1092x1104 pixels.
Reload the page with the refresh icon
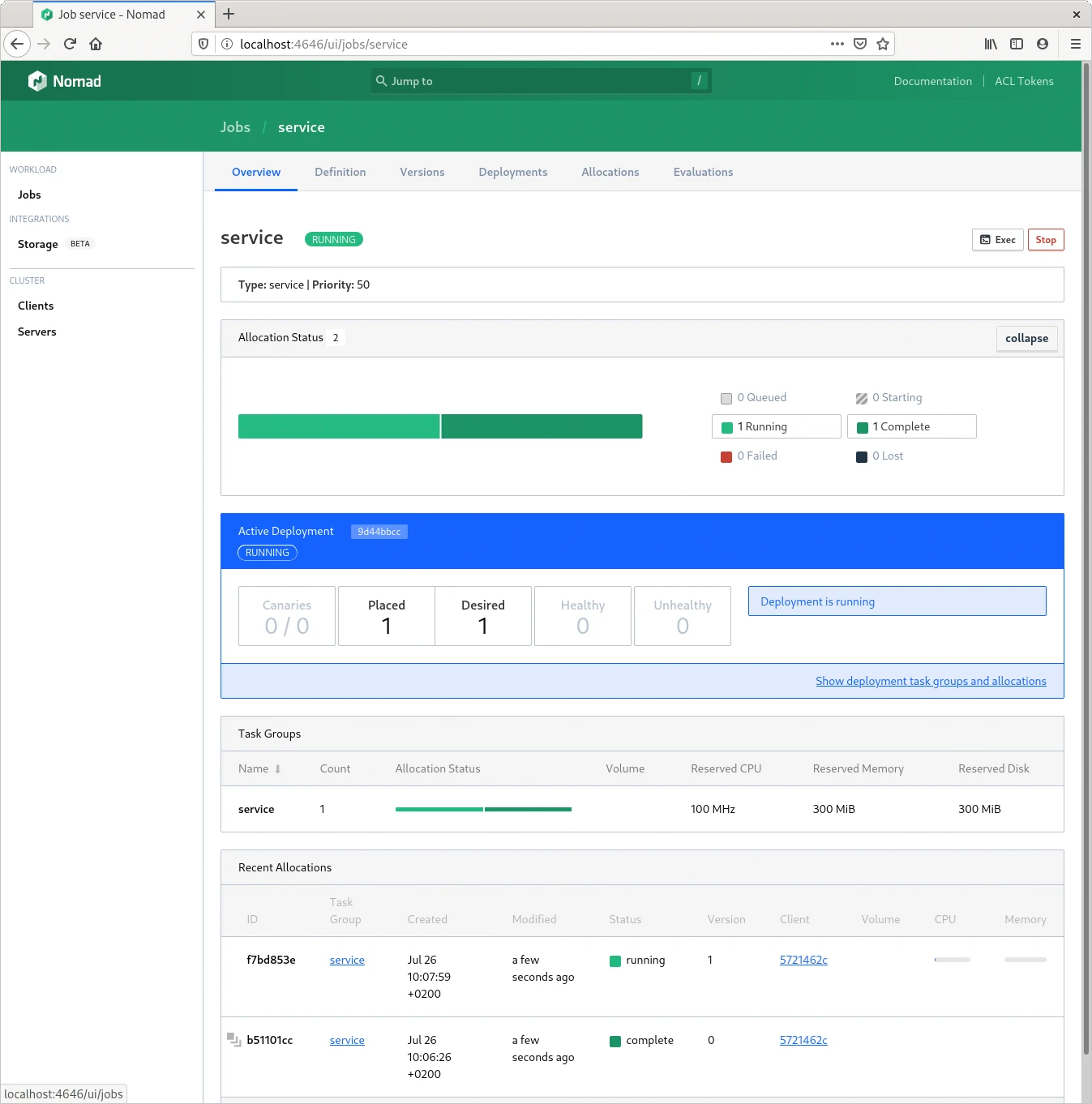point(70,44)
